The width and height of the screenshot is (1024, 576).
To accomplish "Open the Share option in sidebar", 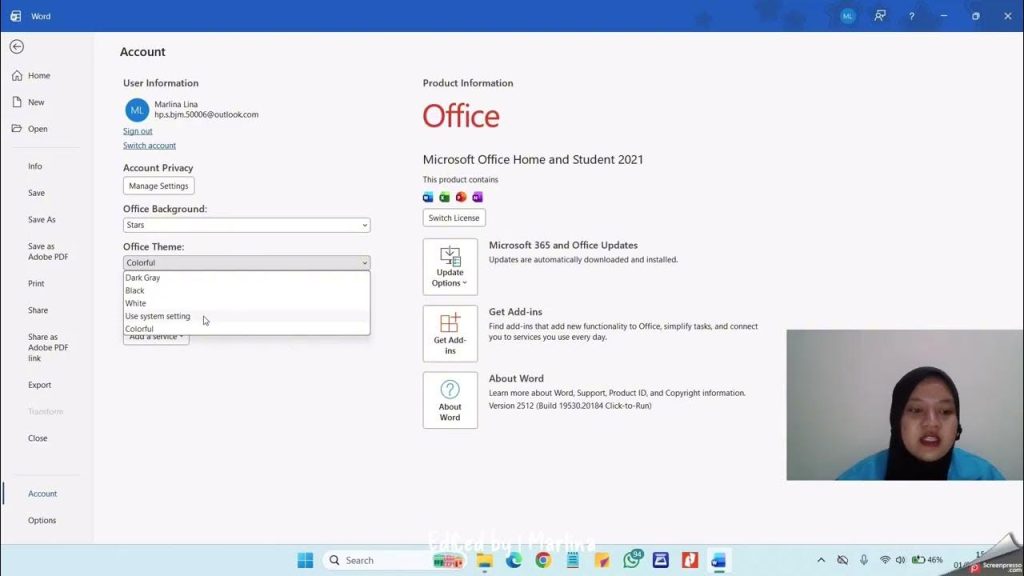I will pyautogui.click(x=37, y=310).
